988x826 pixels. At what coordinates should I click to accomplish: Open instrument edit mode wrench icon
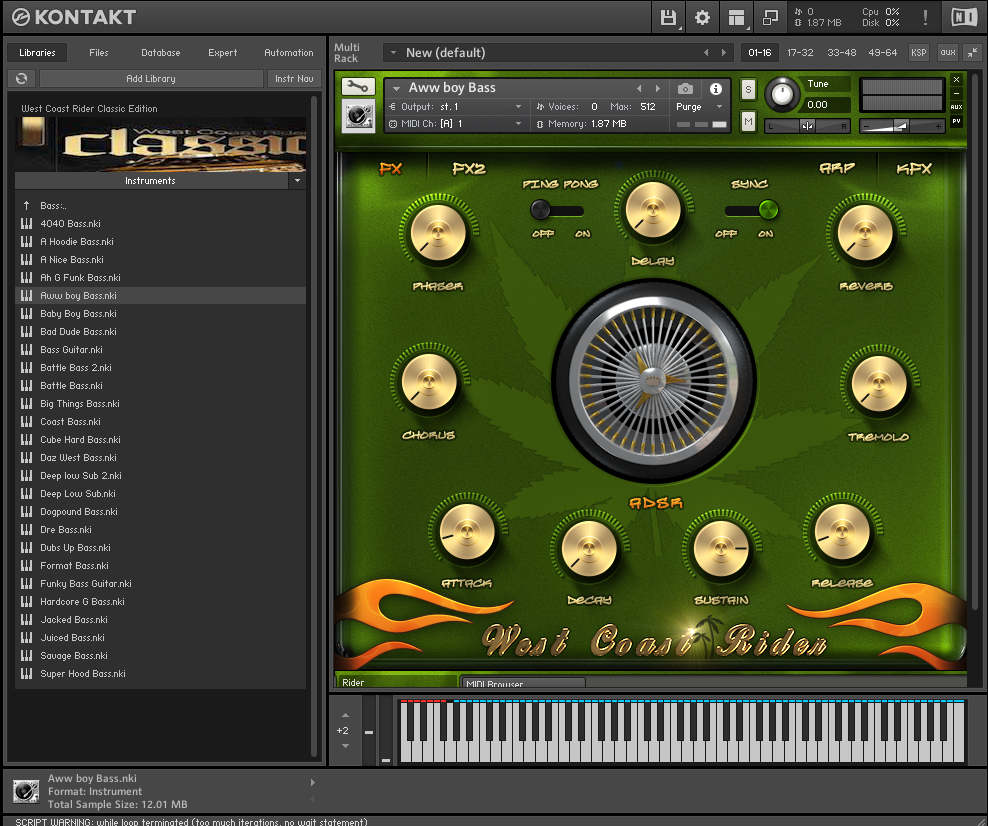(358, 86)
